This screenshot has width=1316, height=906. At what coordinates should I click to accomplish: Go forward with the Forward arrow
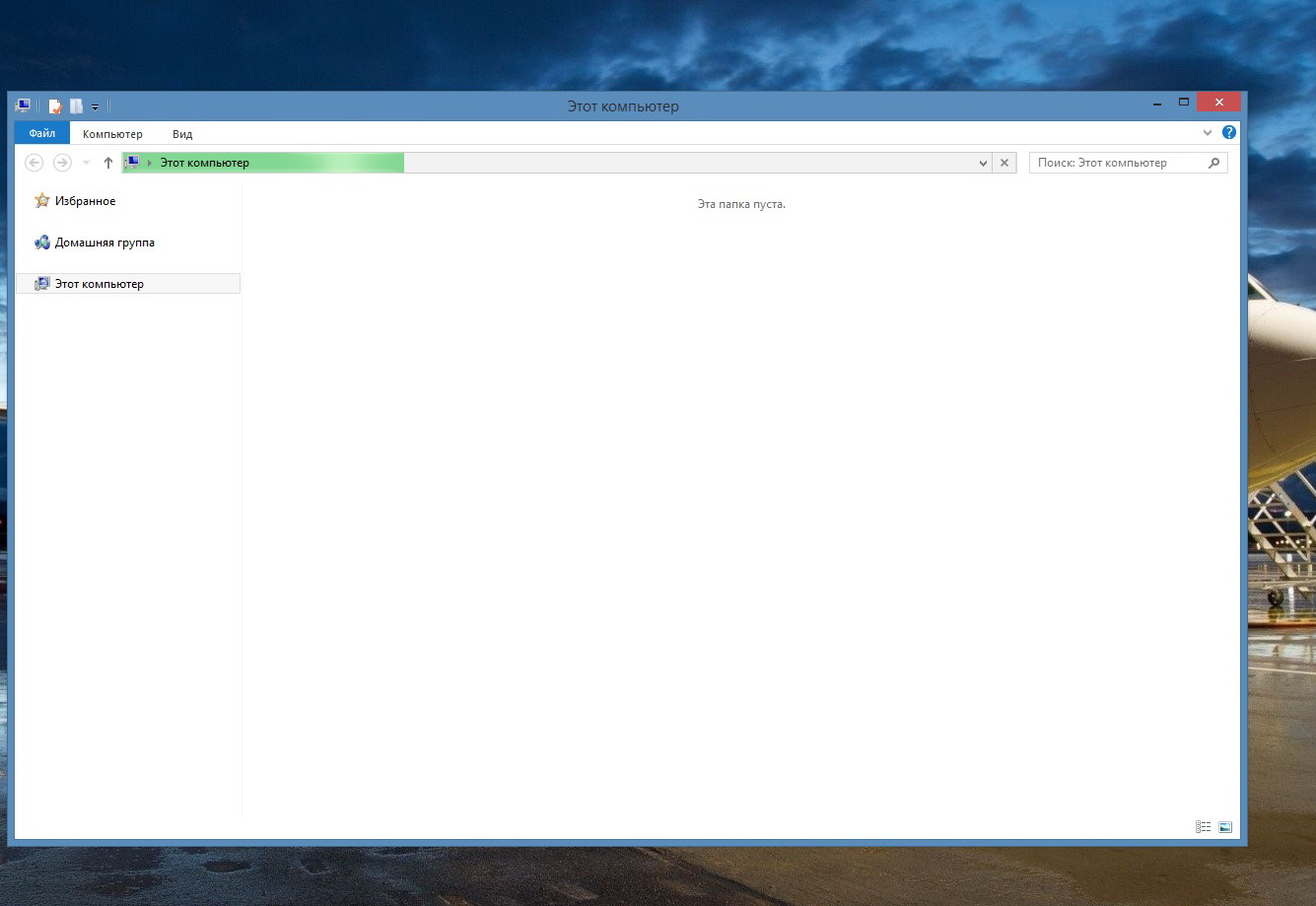click(x=62, y=163)
